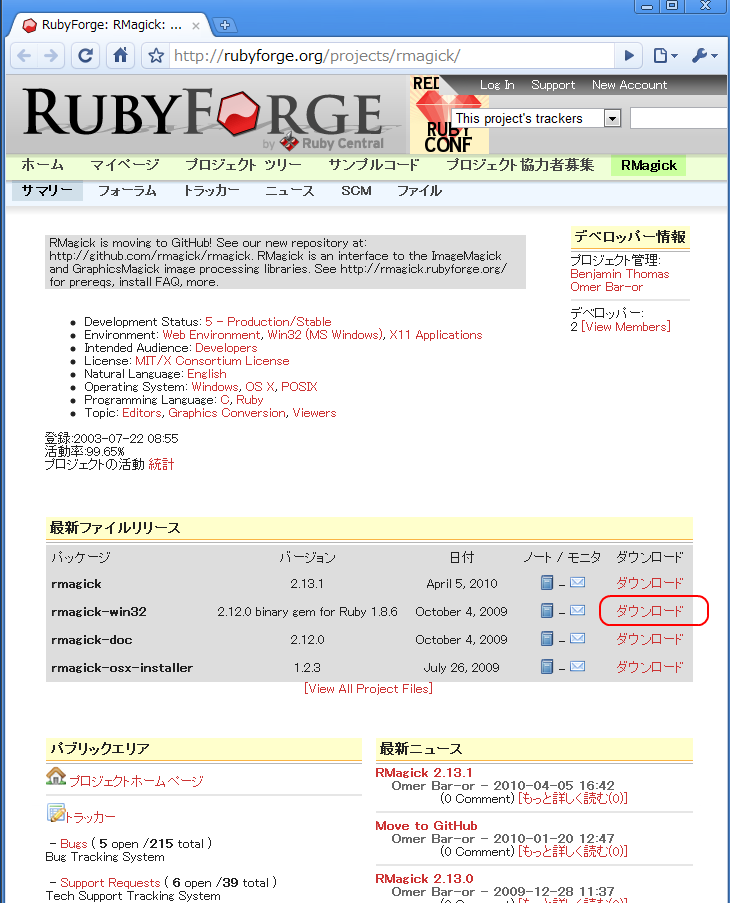Viewport: 730px width, 903px height.
Task: Open the Bugs tracker link
Action: pyautogui.click(x=74, y=844)
